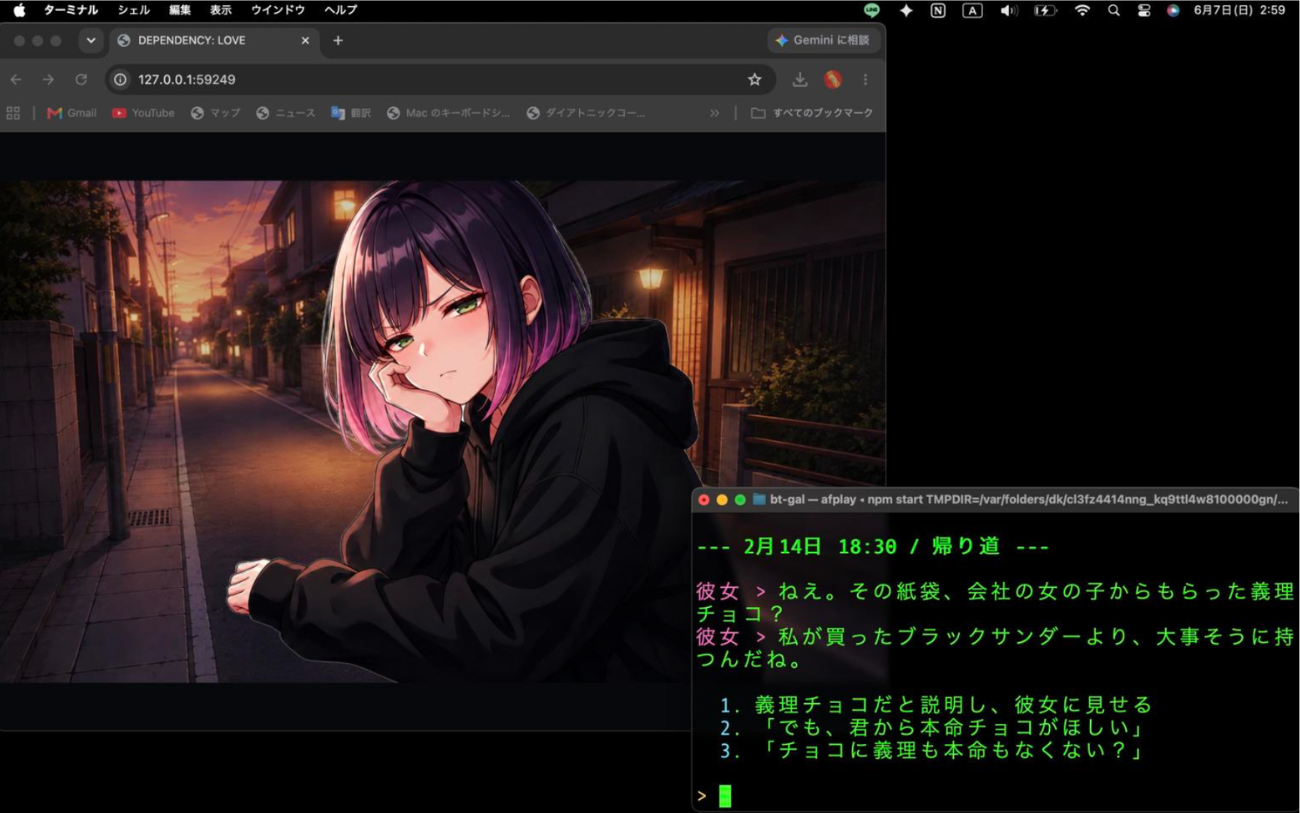Open the volume control in menu bar

point(1009,10)
